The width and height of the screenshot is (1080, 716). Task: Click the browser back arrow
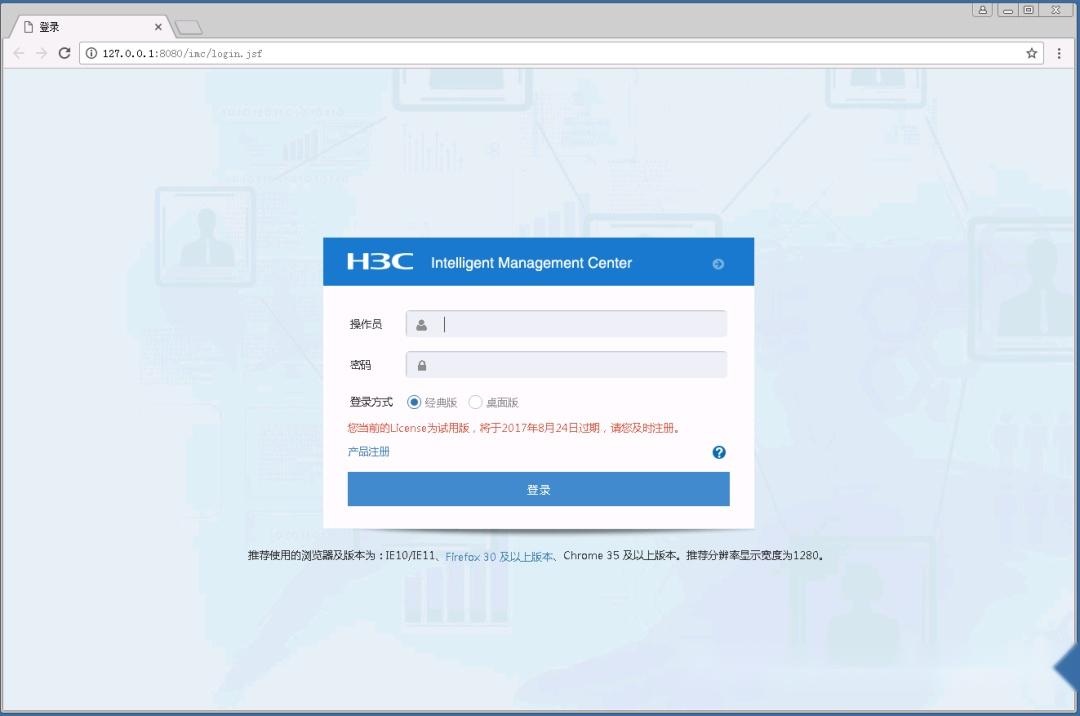[x=19, y=53]
